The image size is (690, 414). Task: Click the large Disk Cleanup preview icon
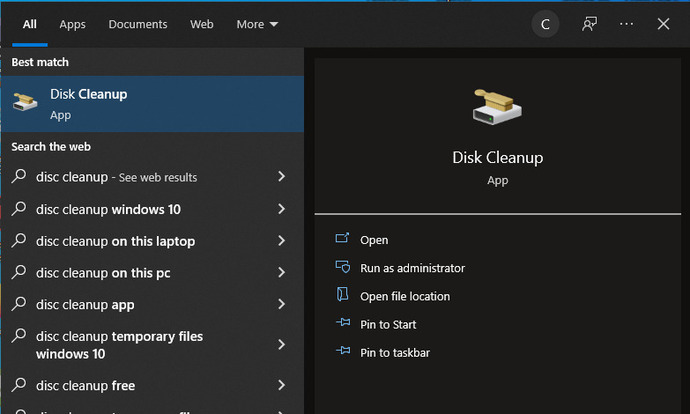(497, 110)
